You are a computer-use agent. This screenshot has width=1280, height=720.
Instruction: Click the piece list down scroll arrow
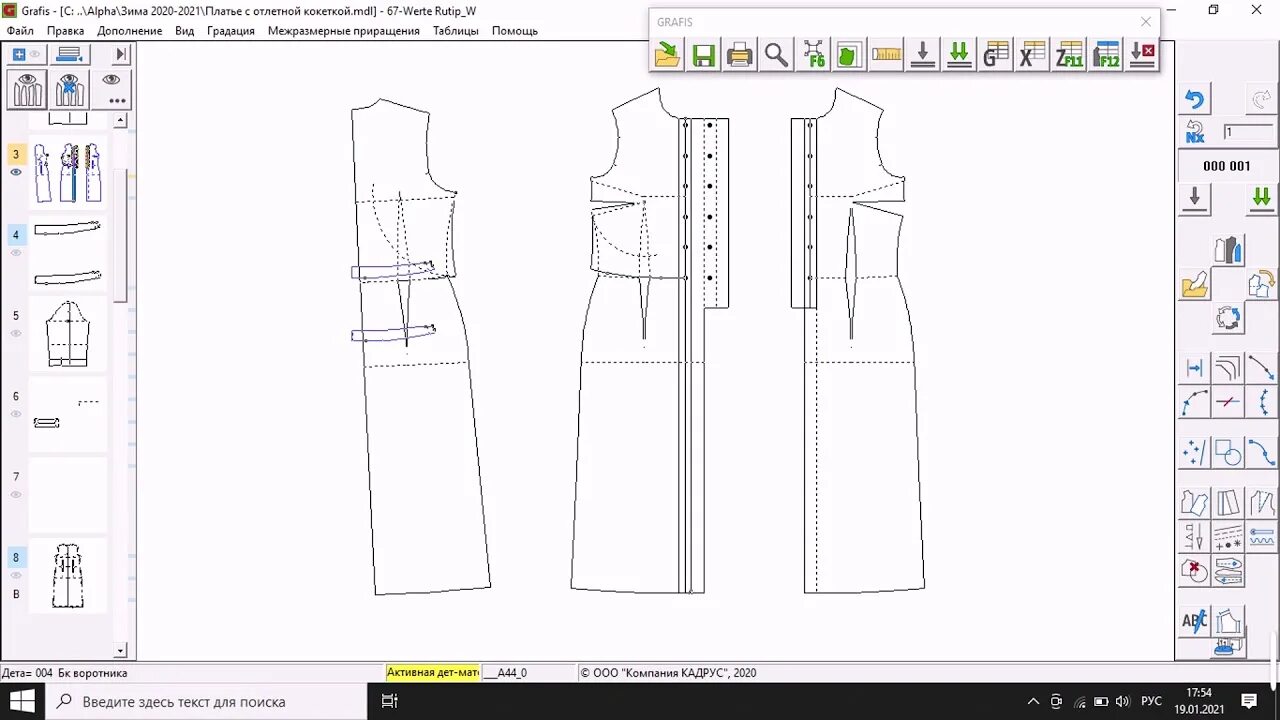tap(121, 651)
